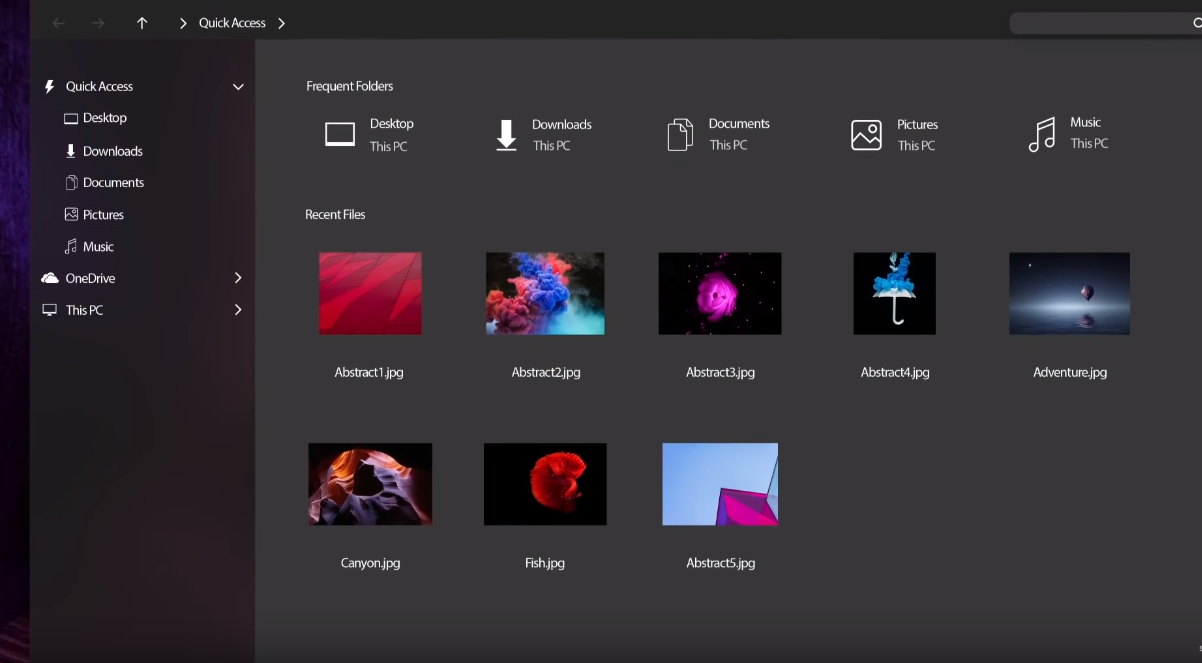The width and height of the screenshot is (1202, 663).
Task: Click the large Pictures icon in Frequent Folders
Action: pyautogui.click(x=866, y=135)
